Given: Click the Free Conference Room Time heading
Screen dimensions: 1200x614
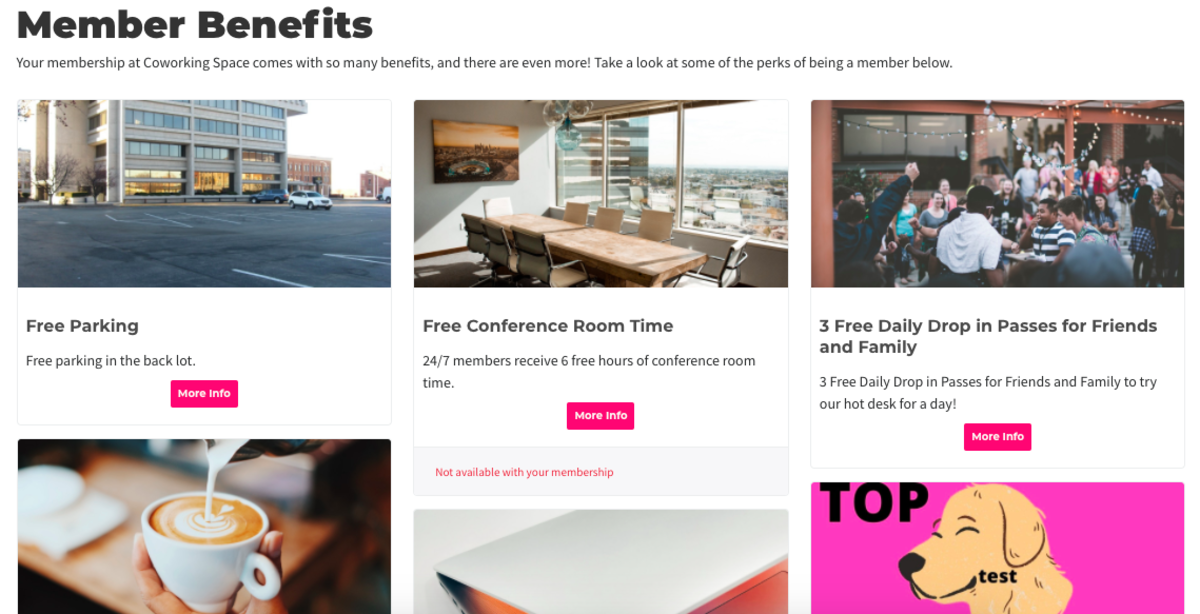Looking at the screenshot, I should [x=548, y=326].
